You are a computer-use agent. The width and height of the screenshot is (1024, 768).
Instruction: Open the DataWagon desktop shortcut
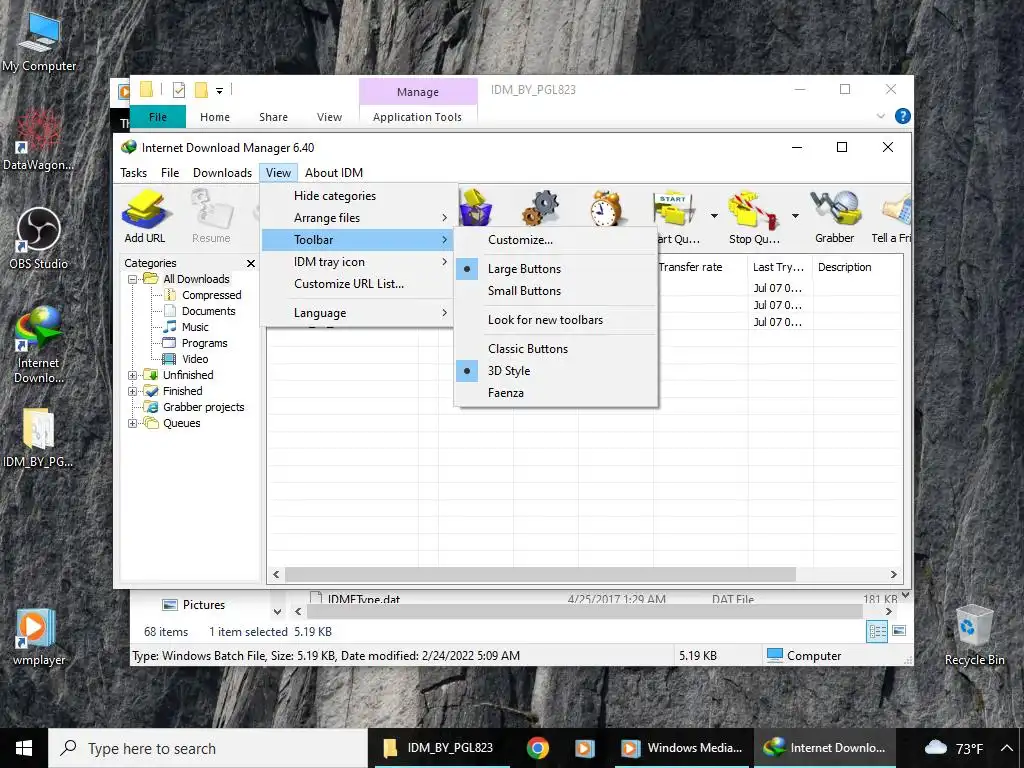pos(39,140)
